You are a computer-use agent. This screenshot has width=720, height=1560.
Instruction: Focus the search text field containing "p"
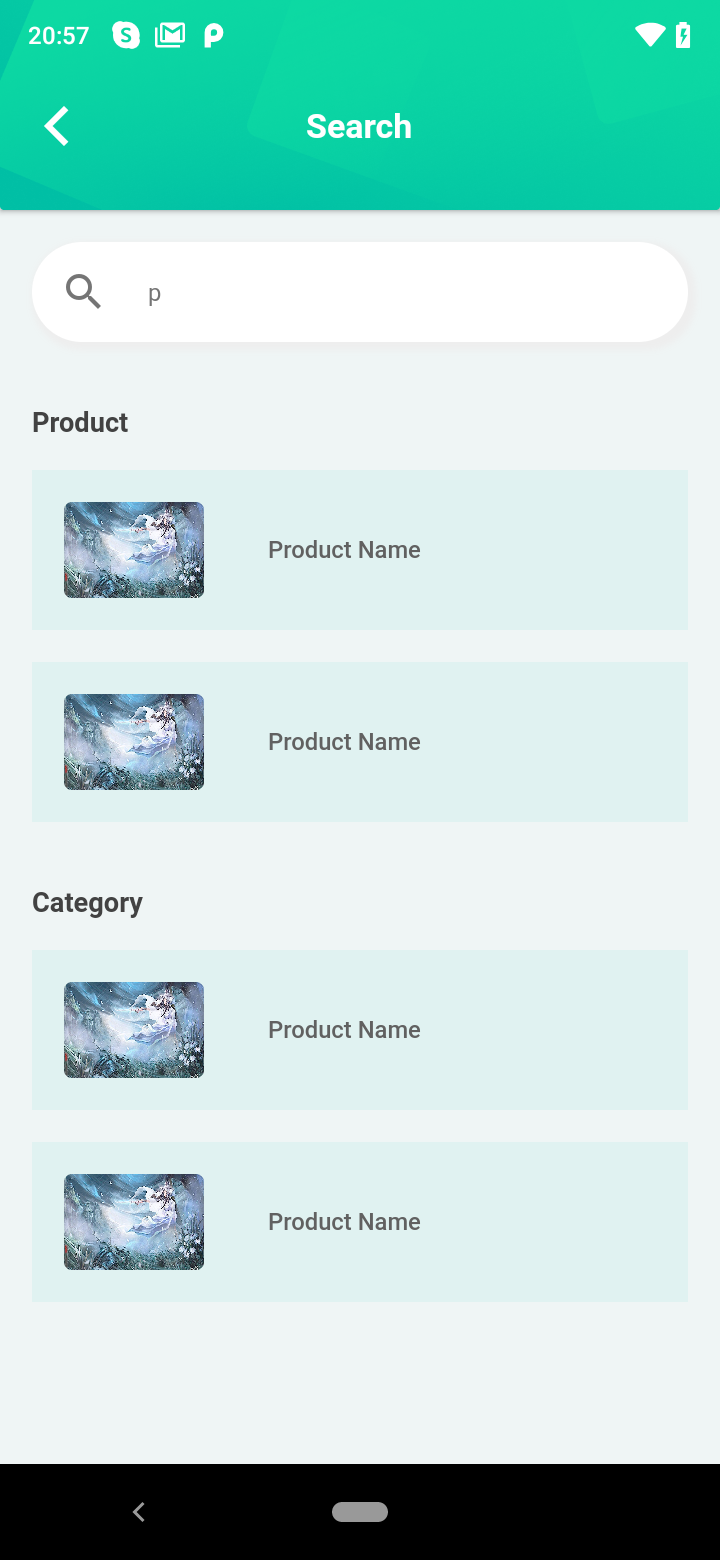click(x=400, y=293)
